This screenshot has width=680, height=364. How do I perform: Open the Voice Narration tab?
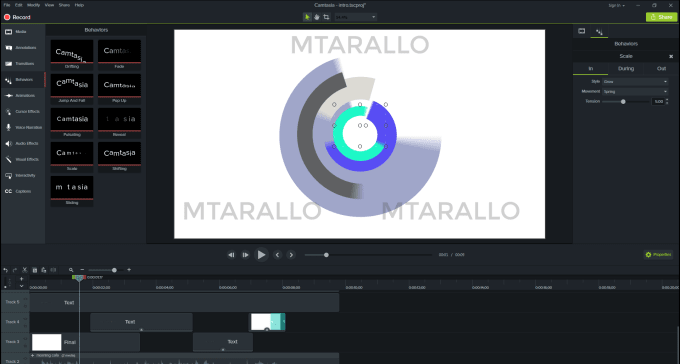pos(23,128)
